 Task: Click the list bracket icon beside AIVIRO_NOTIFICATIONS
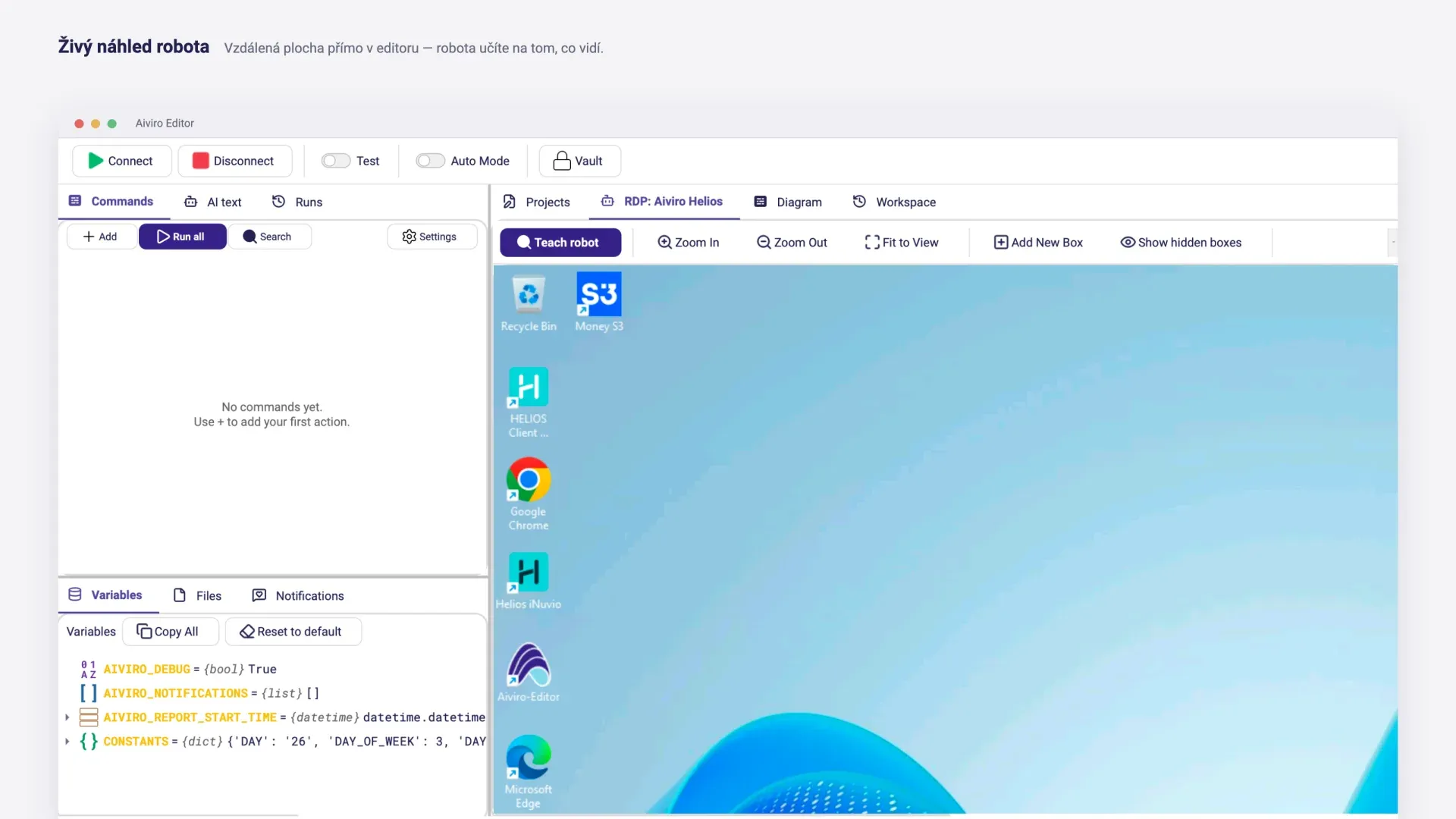(x=89, y=693)
